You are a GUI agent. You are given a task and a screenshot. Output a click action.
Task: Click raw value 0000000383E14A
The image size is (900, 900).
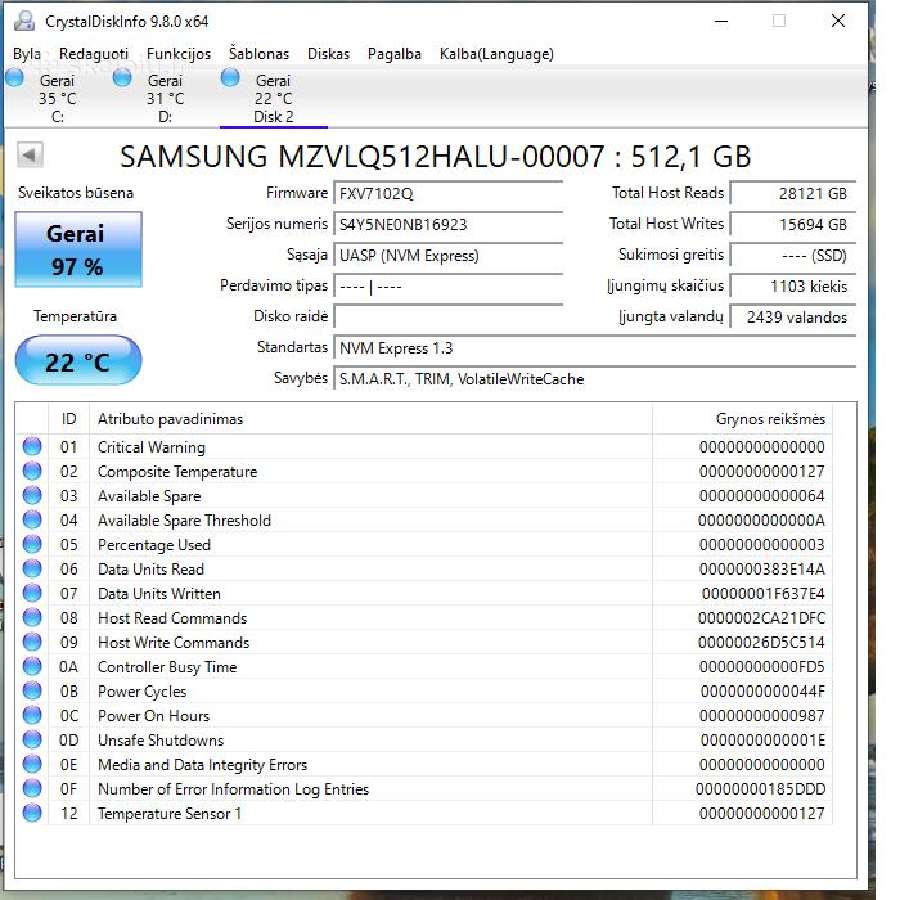click(x=762, y=569)
